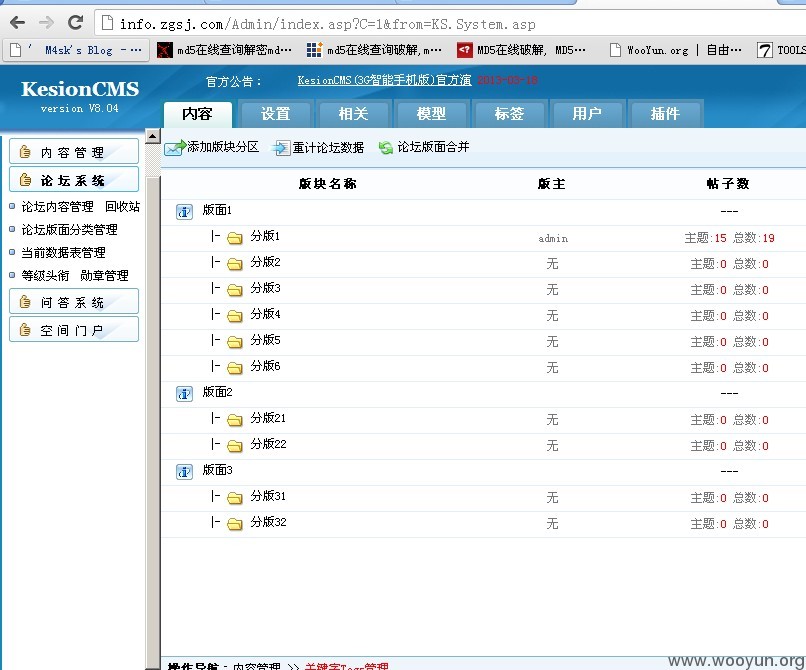
Task: Open the M4sk's Blog bookmark
Action: (76, 50)
